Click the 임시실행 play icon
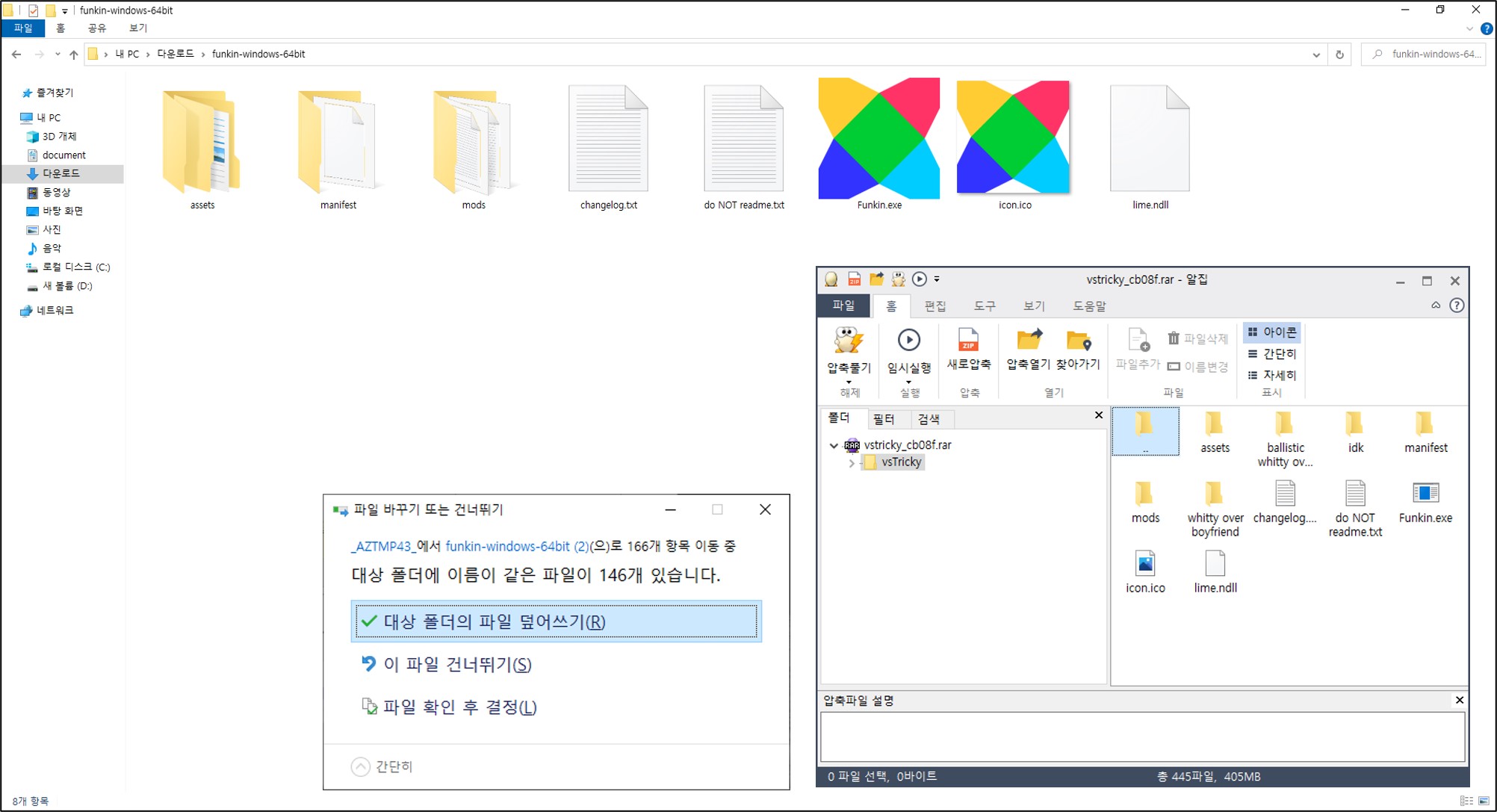This screenshot has width=1497, height=812. click(908, 341)
